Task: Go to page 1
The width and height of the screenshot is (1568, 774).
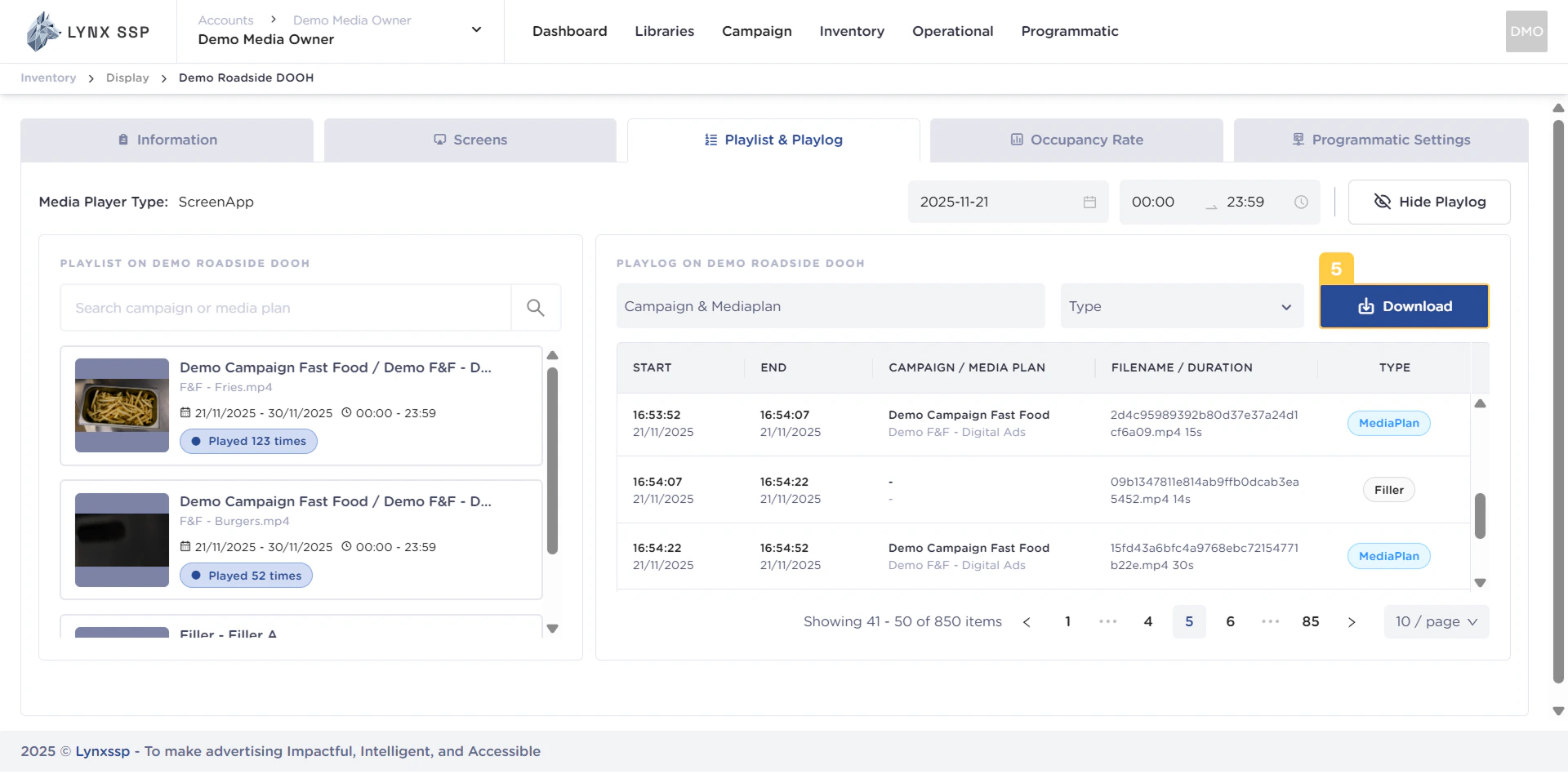Action: [1067, 622]
